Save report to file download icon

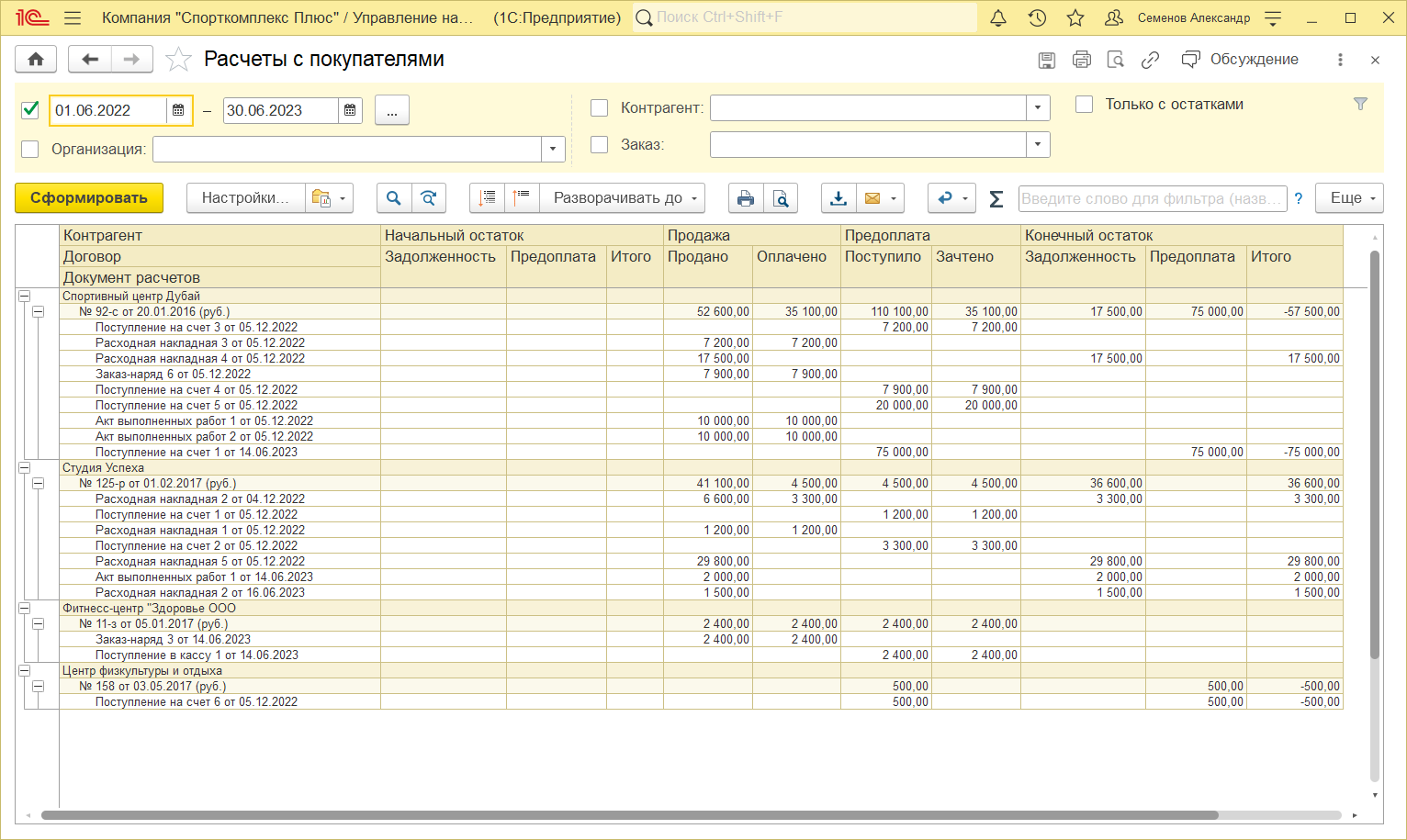tap(839, 198)
